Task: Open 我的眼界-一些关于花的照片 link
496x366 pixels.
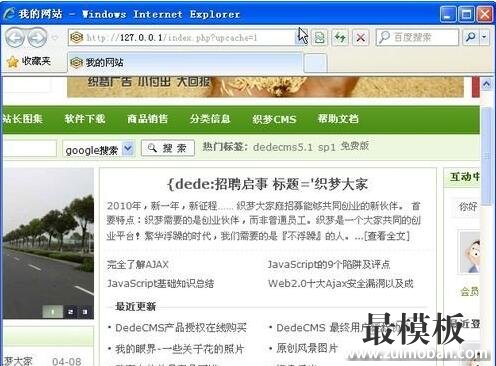Action: click(179, 349)
